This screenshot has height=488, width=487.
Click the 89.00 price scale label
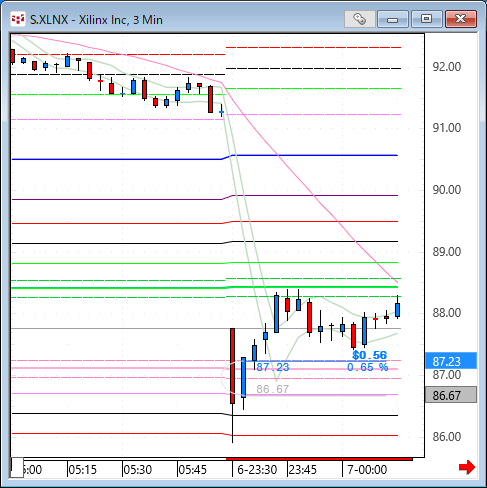(x=447, y=252)
